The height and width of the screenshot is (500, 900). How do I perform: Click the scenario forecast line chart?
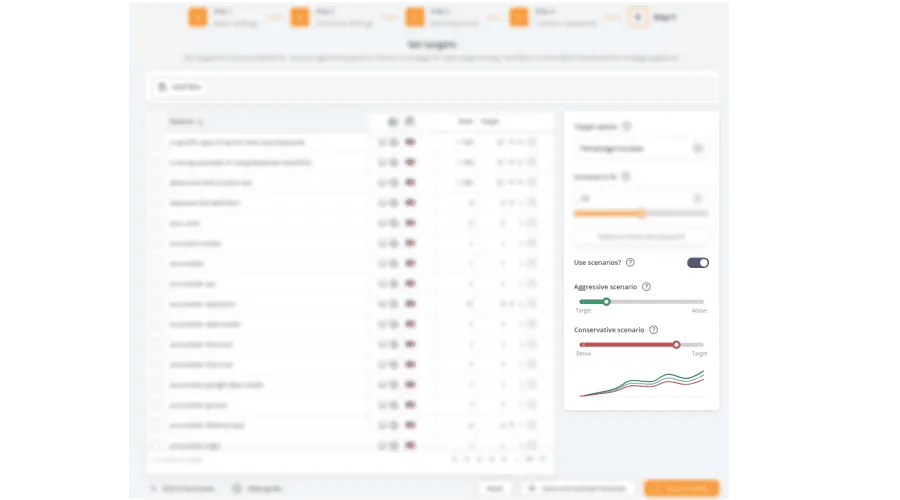(x=641, y=382)
